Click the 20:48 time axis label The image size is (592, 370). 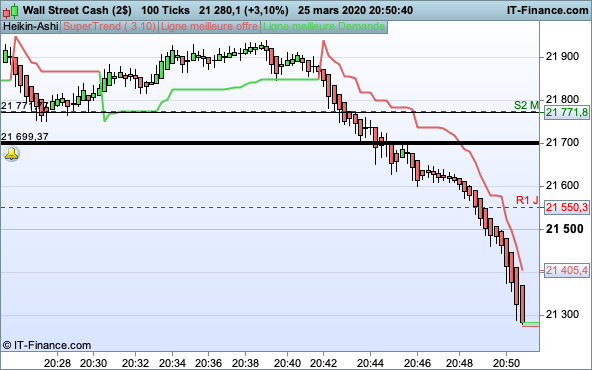click(459, 363)
